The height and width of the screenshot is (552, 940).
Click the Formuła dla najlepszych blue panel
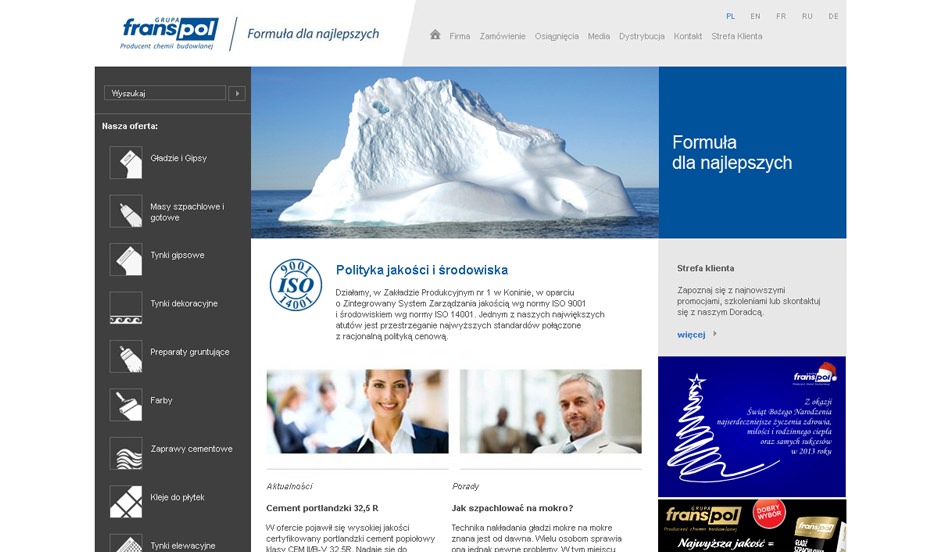[752, 152]
